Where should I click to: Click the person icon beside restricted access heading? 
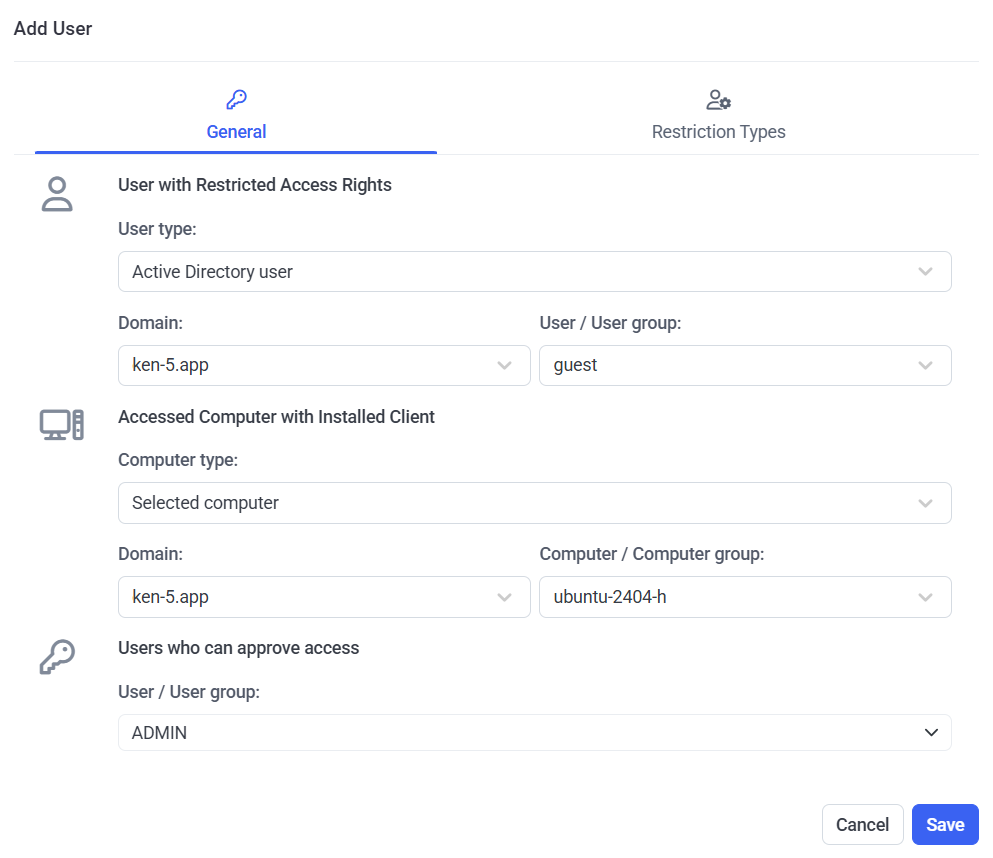pos(58,194)
